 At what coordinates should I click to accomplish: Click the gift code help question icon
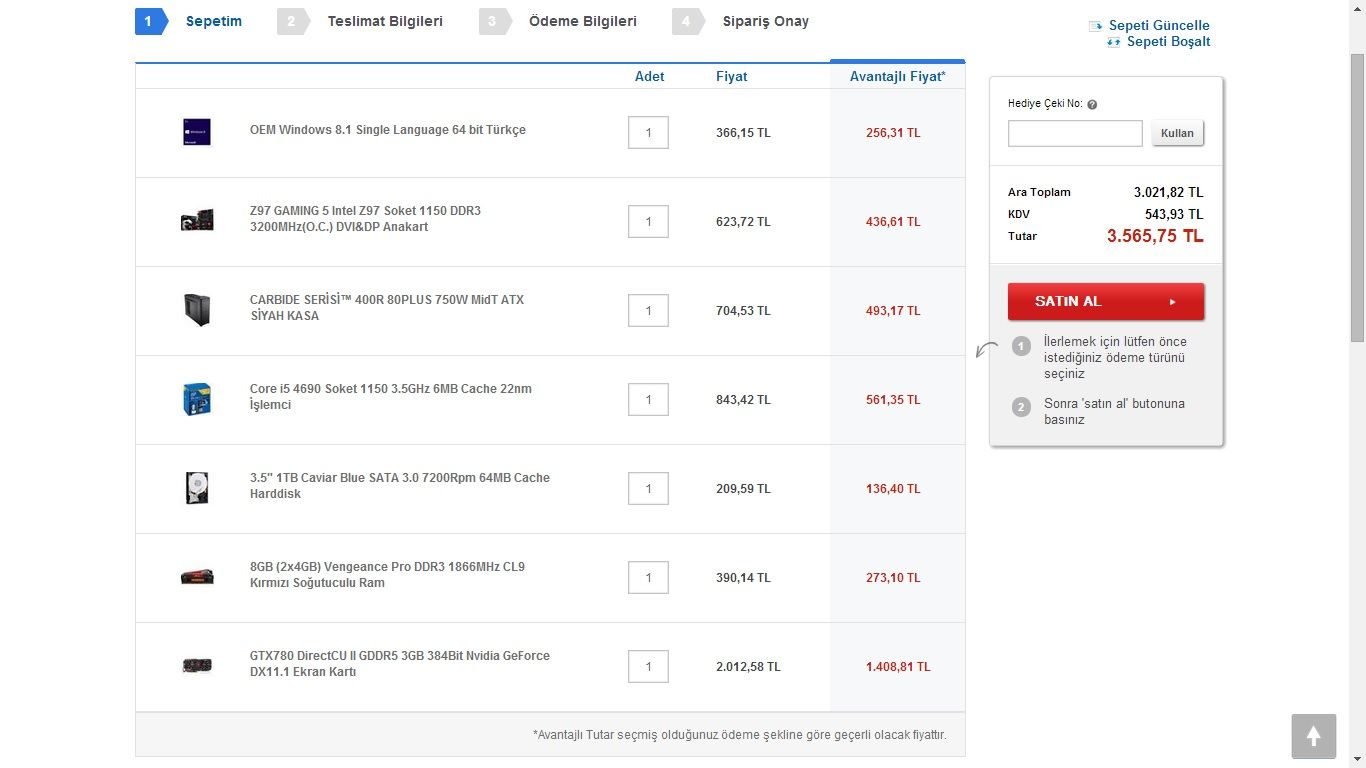tap(1092, 104)
